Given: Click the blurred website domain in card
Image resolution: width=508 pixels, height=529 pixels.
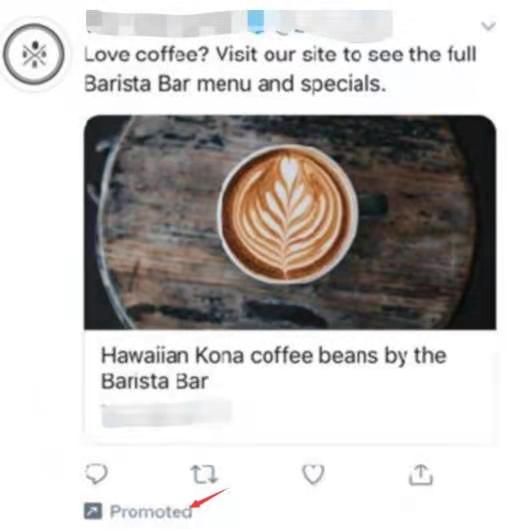Looking at the screenshot, I should click(x=166, y=414).
